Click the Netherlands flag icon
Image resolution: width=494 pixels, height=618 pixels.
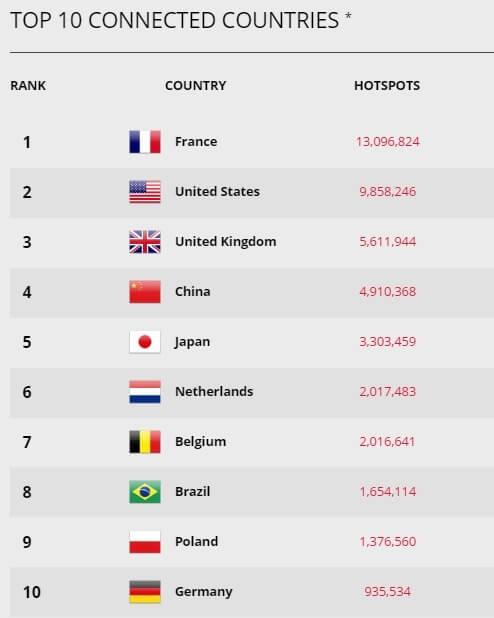pyautogui.click(x=145, y=392)
